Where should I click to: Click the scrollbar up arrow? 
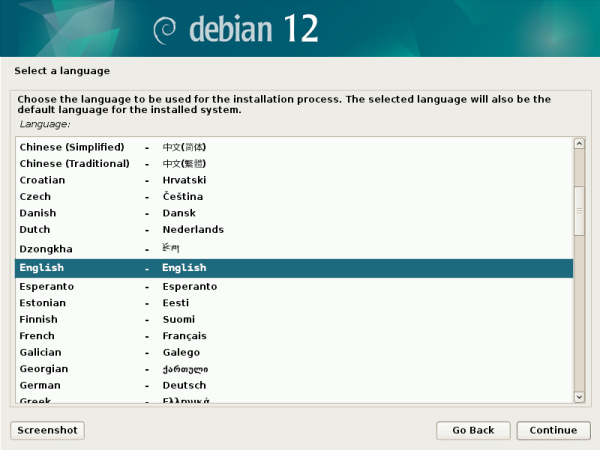579,143
